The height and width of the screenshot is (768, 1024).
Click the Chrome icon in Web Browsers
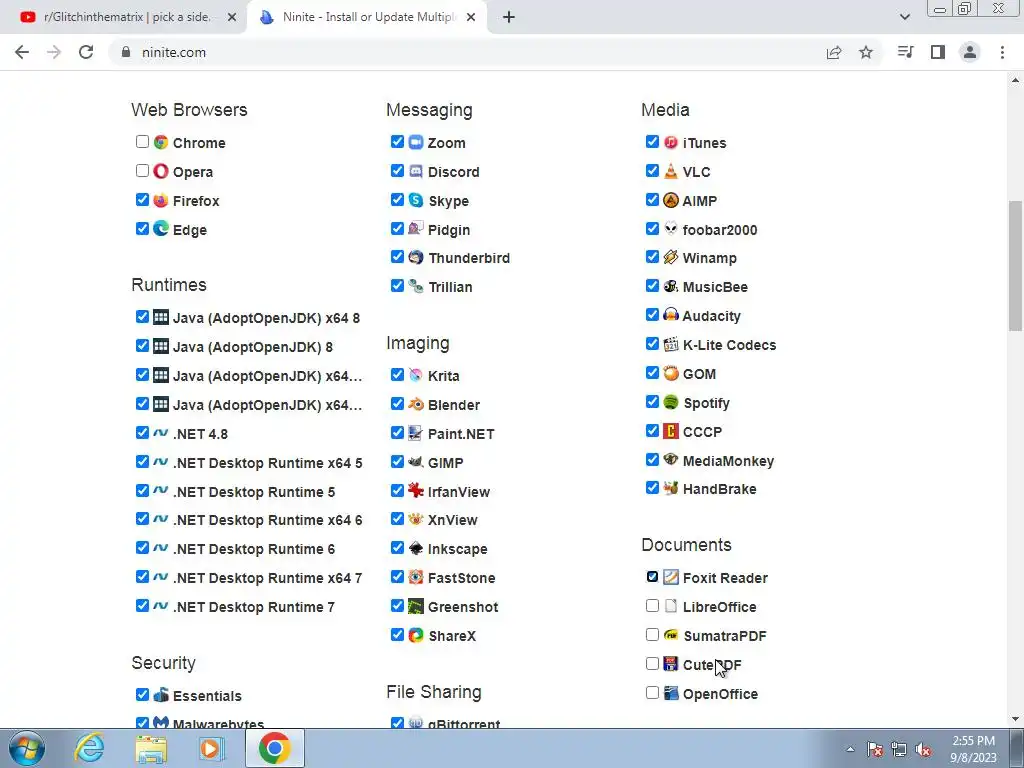(161, 142)
